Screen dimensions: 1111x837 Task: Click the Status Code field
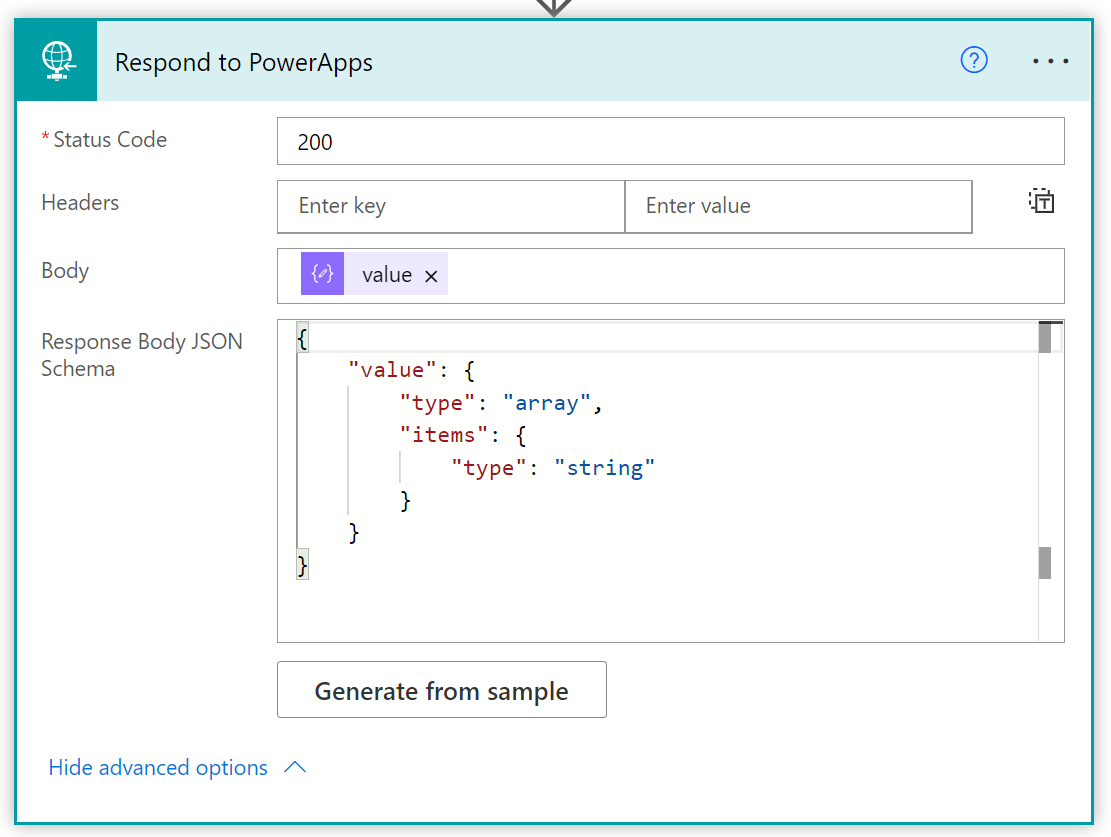(x=670, y=141)
